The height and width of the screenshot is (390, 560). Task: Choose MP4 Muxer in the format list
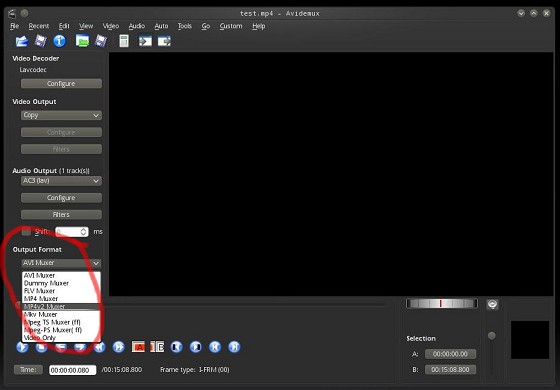click(x=41, y=299)
